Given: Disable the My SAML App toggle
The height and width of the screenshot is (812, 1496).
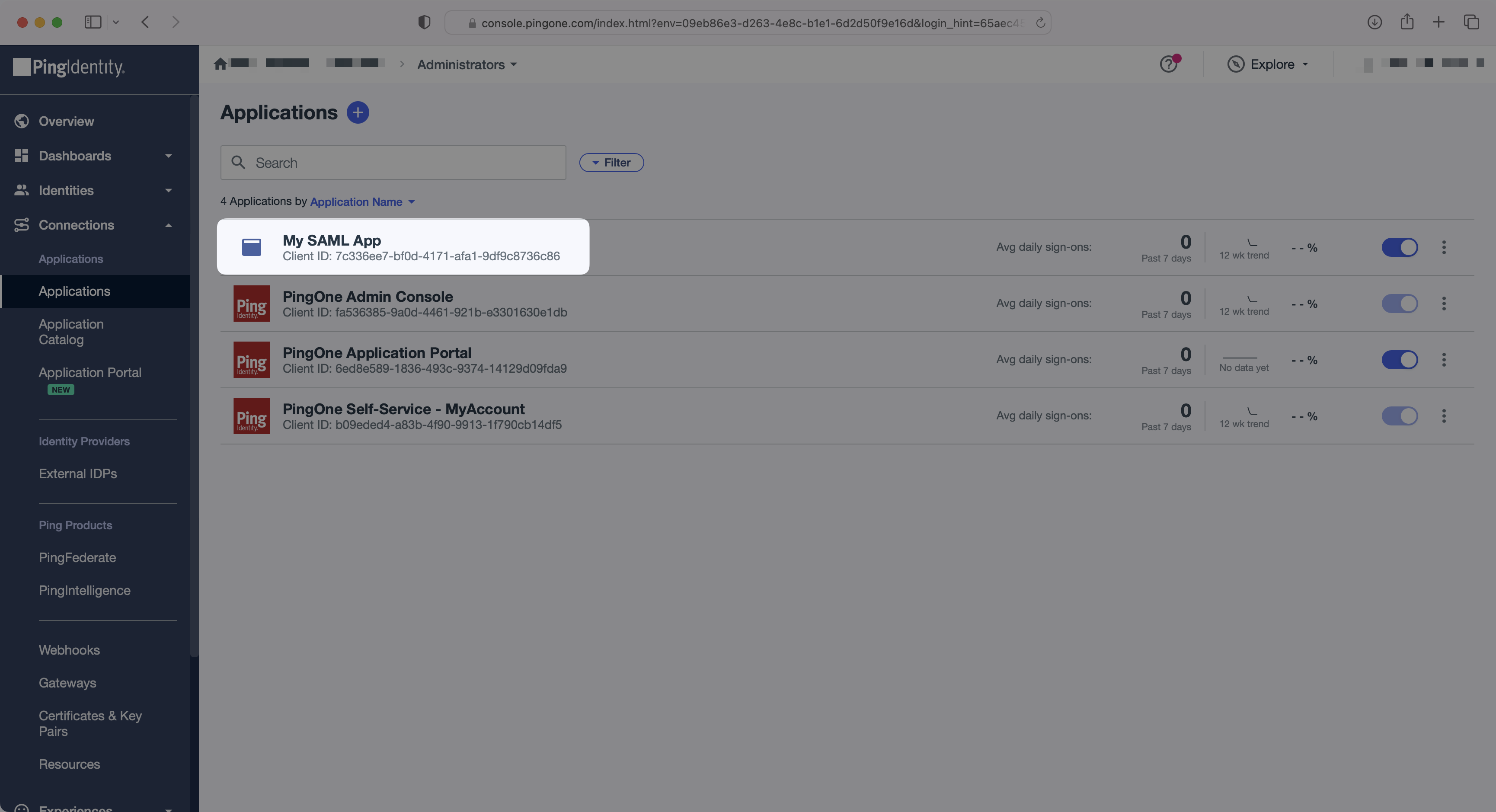Looking at the screenshot, I should coord(1399,247).
